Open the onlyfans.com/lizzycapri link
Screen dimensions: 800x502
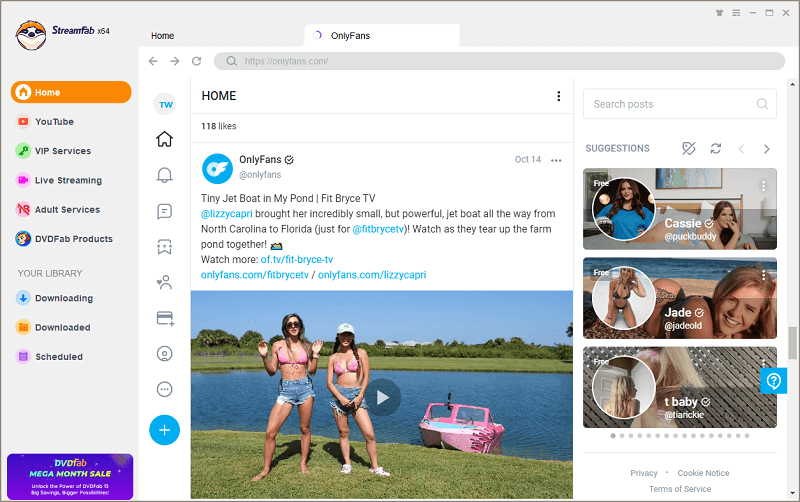click(x=372, y=275)
